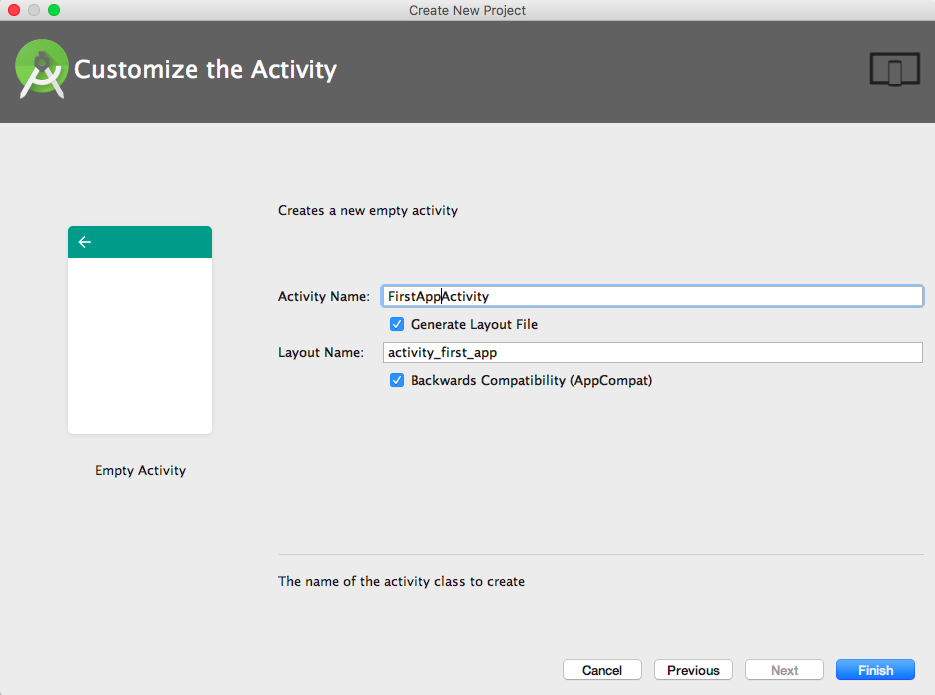The height and width of the screenshot is (695, 935).
Task: Click the Android Studio logo icon
Action: click(x=41, y=69)
